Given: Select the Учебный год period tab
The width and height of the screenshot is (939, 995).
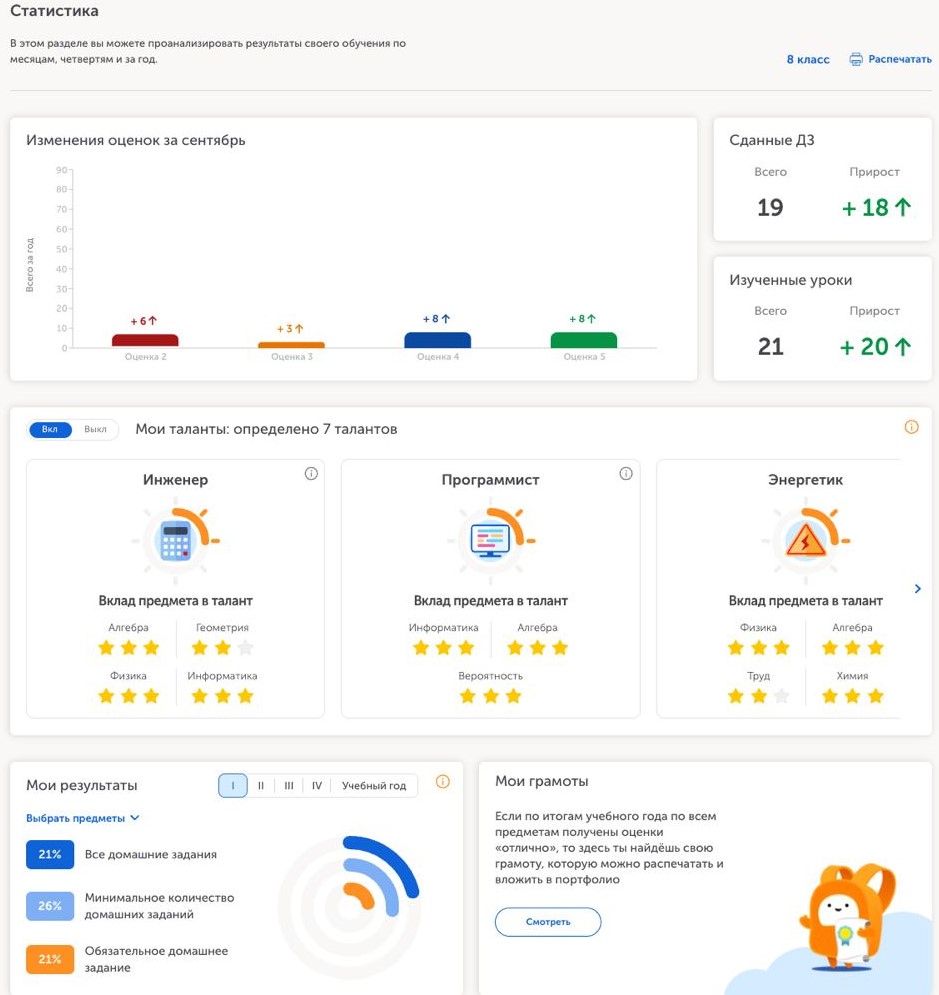Looking at the screenshot, I should pyautogui.click(x=374, y=786).
